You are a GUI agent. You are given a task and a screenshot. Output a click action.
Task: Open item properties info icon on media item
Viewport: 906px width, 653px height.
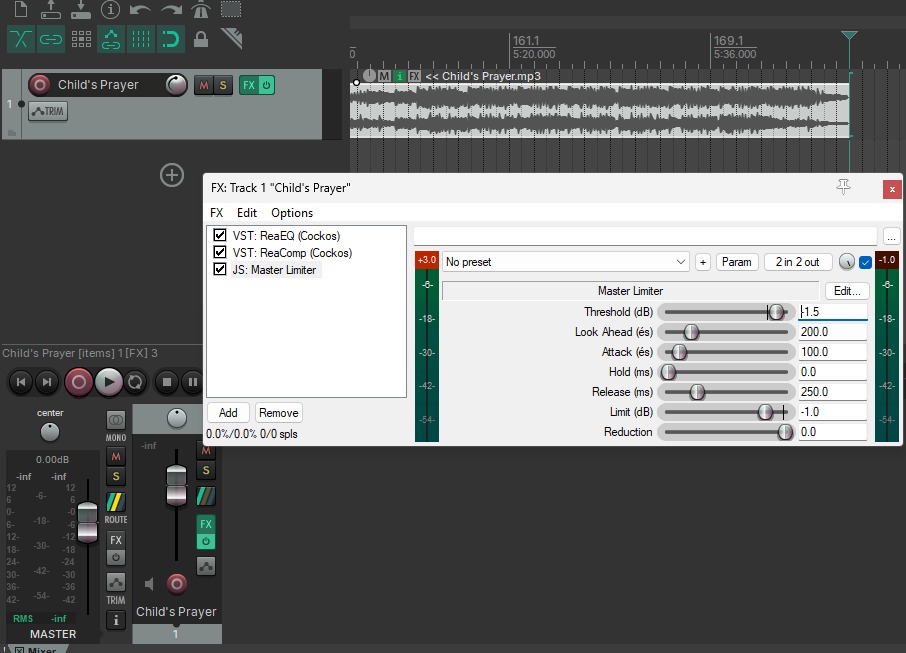[x=399, y=76]
